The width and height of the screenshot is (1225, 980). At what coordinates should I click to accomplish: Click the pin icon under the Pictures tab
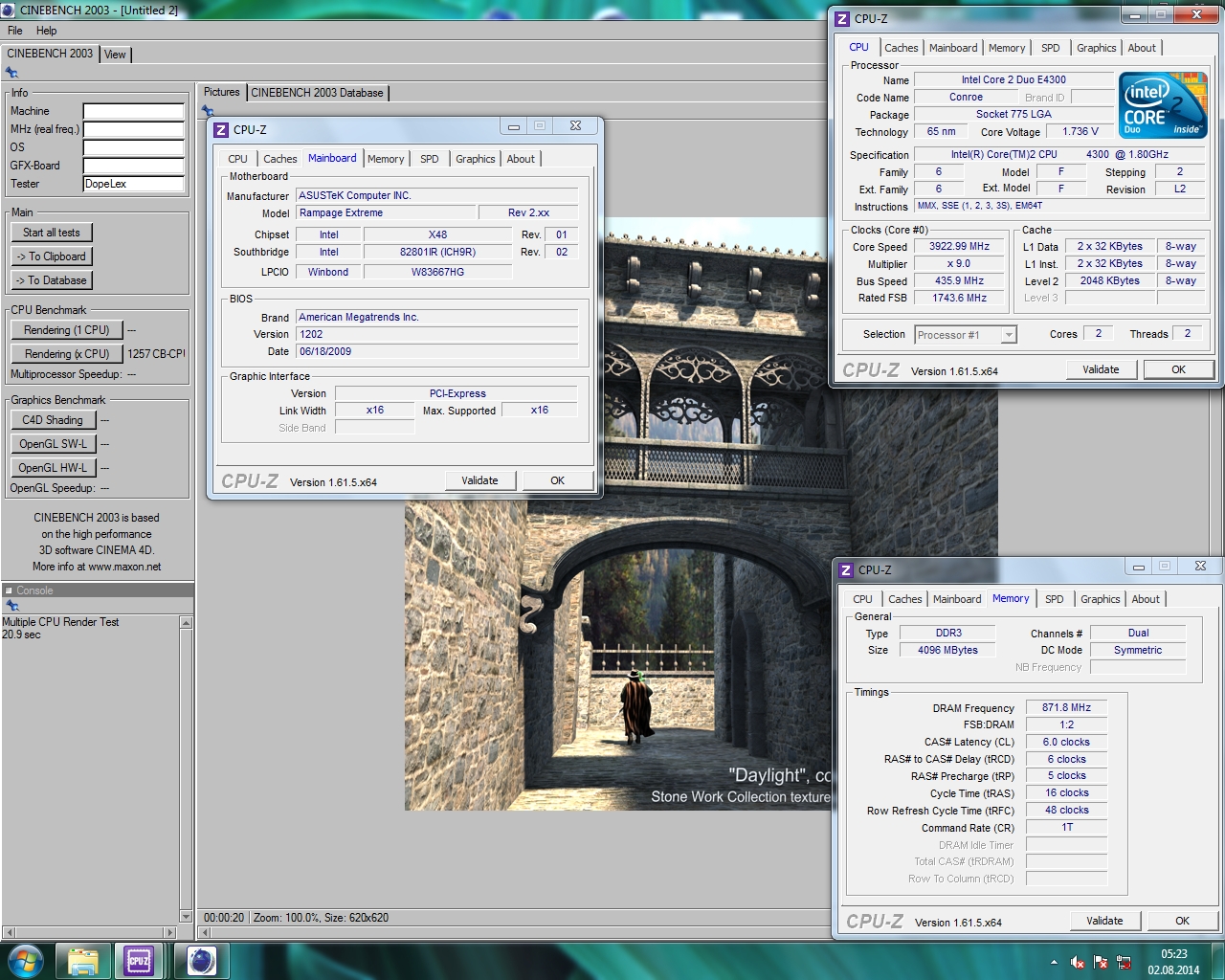[208, 111]
